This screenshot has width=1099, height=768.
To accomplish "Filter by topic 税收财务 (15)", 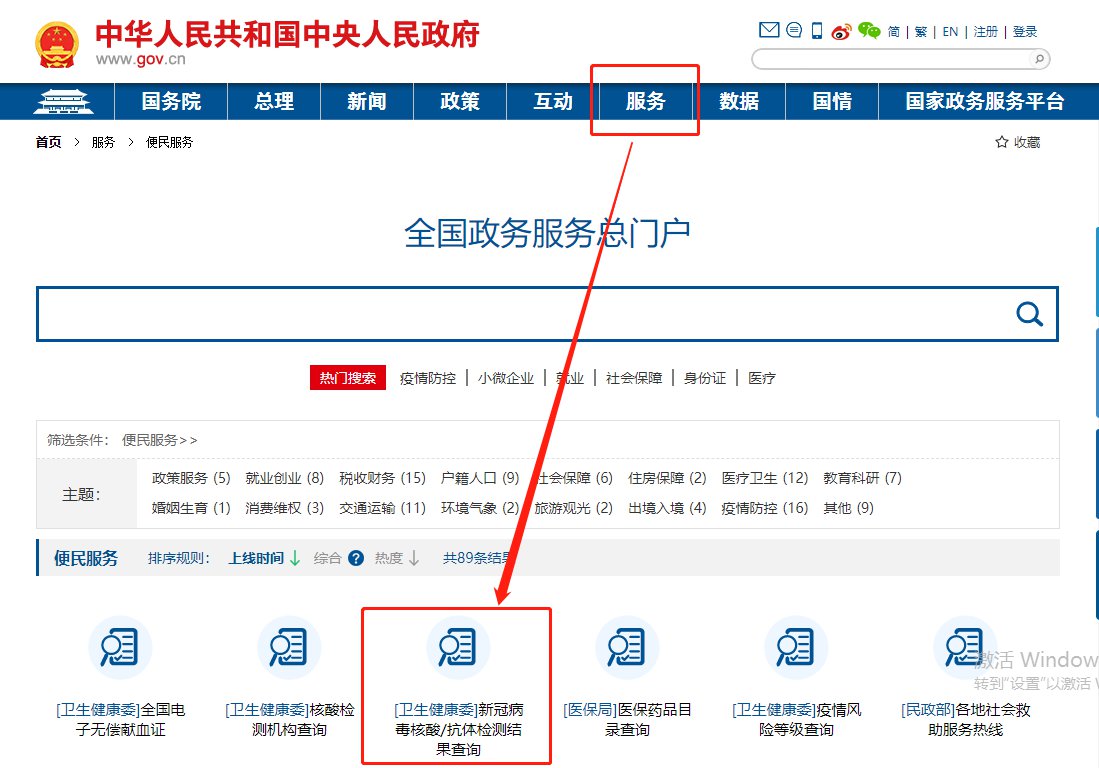I will click(383, 478).
